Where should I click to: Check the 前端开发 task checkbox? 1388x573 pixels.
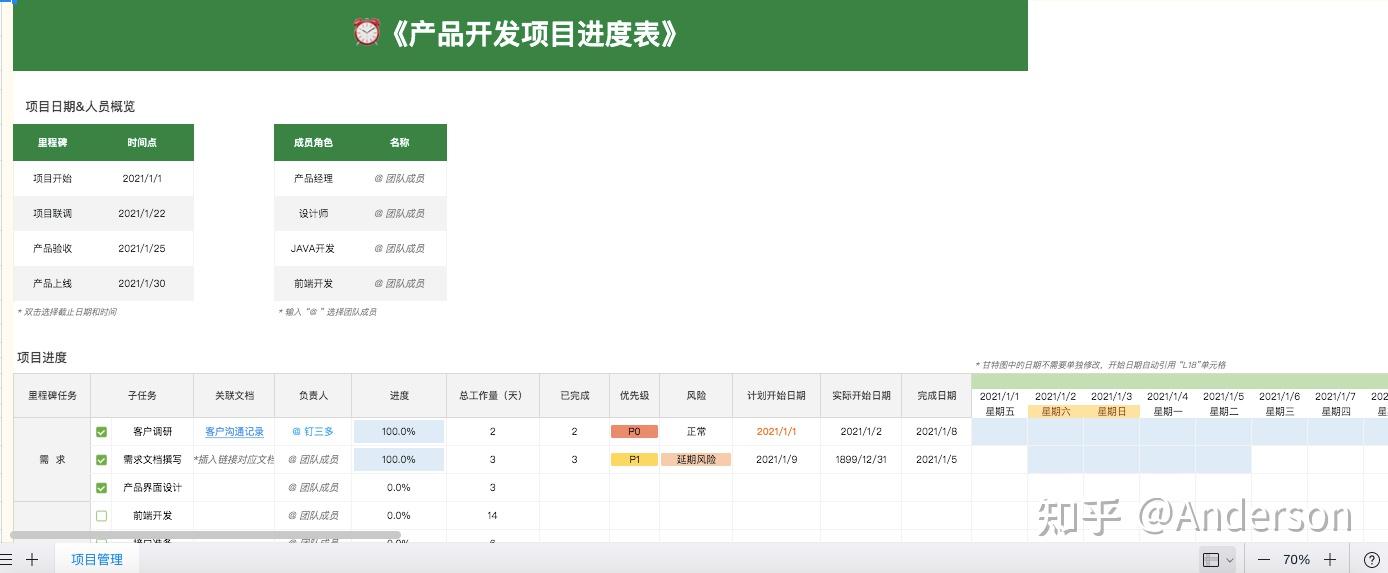101,516
